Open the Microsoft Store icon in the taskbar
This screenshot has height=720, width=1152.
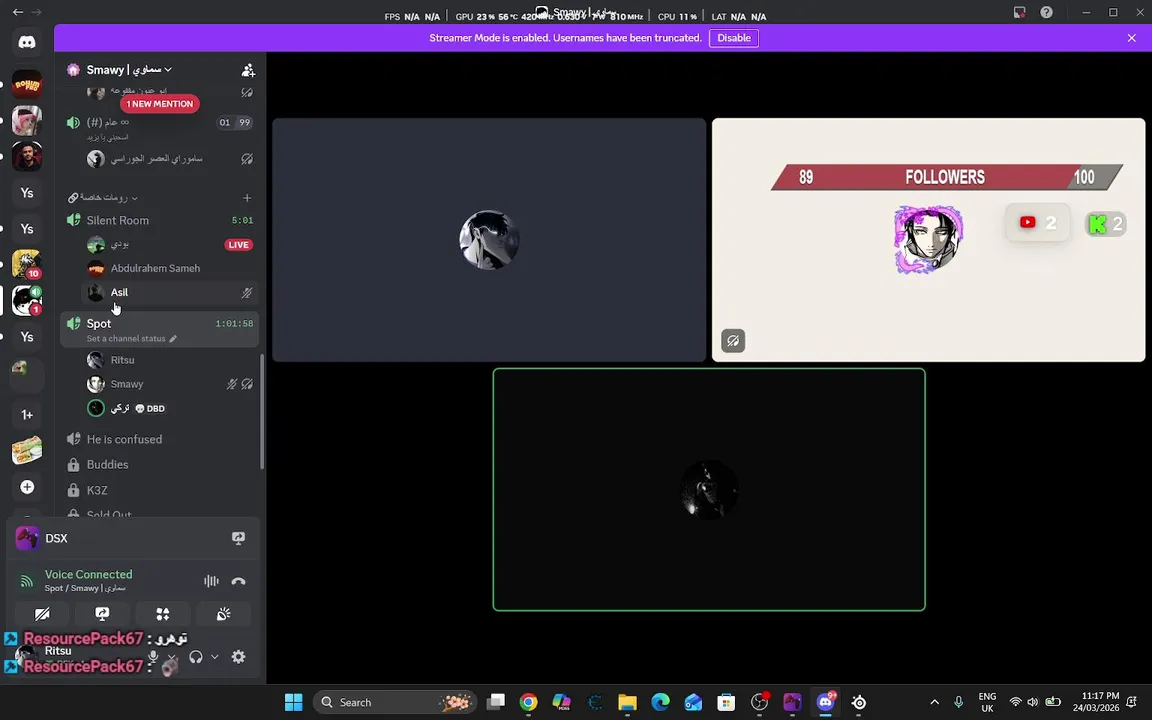pos(726,702)
